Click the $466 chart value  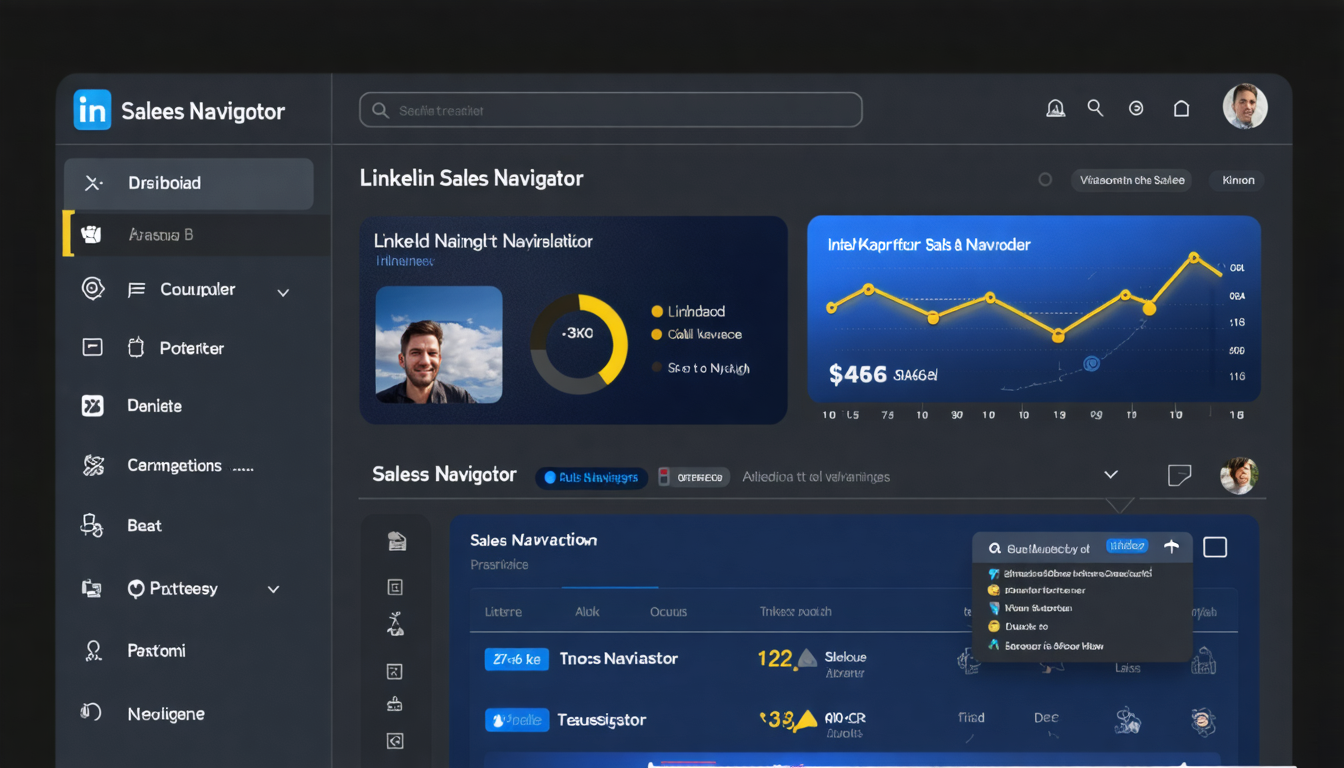(x=858, y=375)
